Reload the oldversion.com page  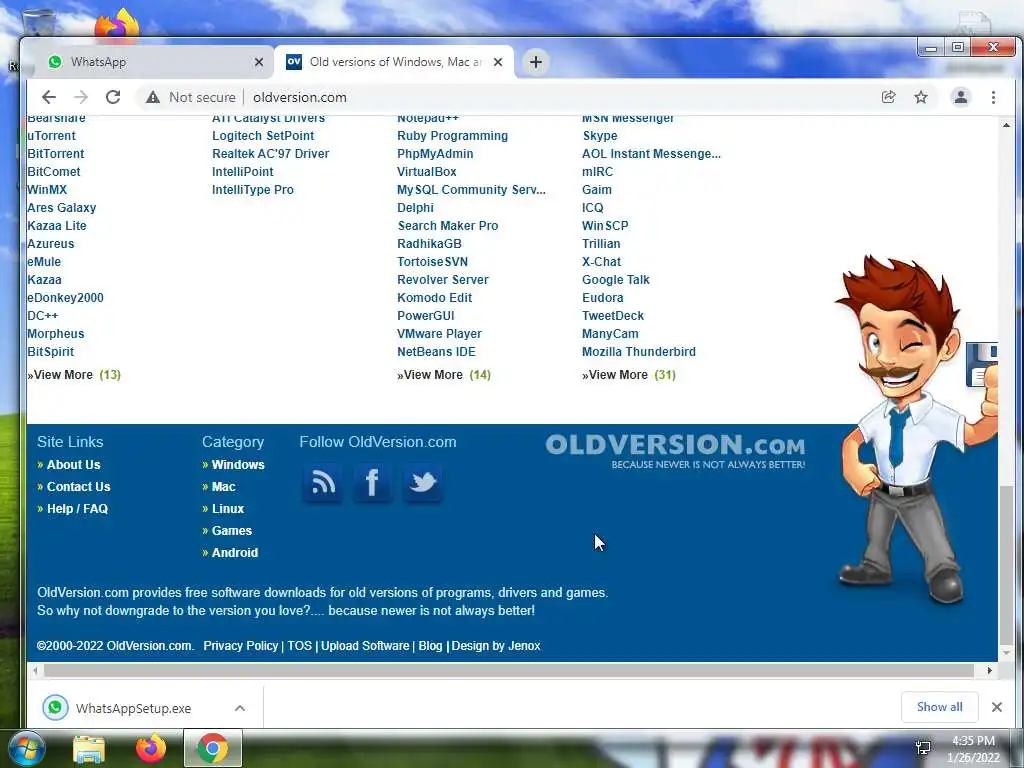coord(113,97)
